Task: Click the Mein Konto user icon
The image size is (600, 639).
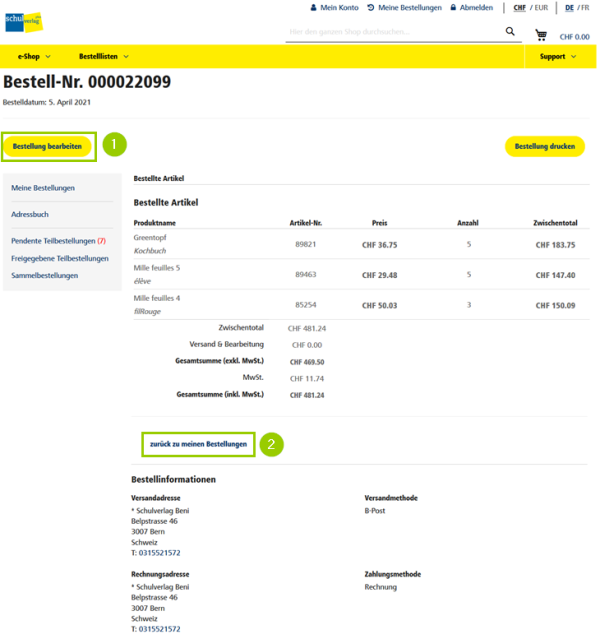Action: pos(313,8)
